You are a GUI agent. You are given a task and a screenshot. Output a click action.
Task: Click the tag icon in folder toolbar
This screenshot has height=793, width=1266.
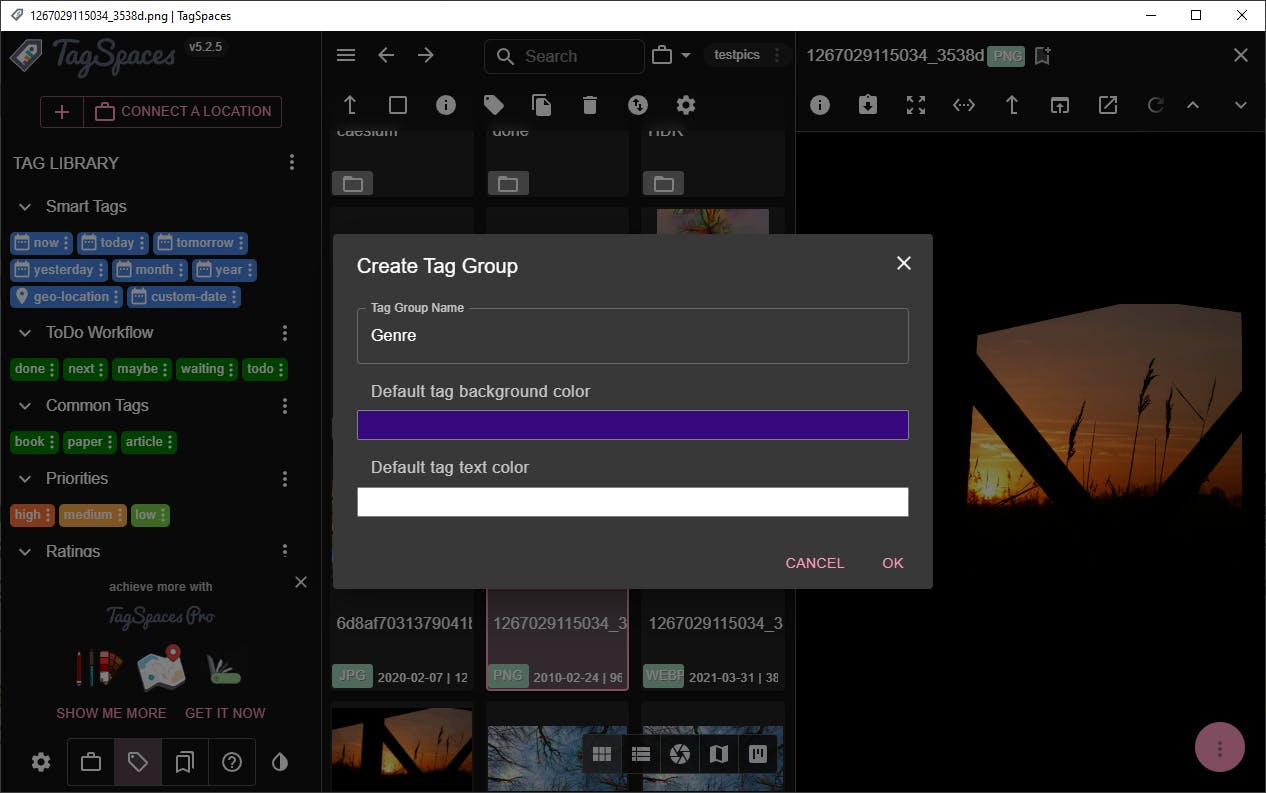pos(494,105)
